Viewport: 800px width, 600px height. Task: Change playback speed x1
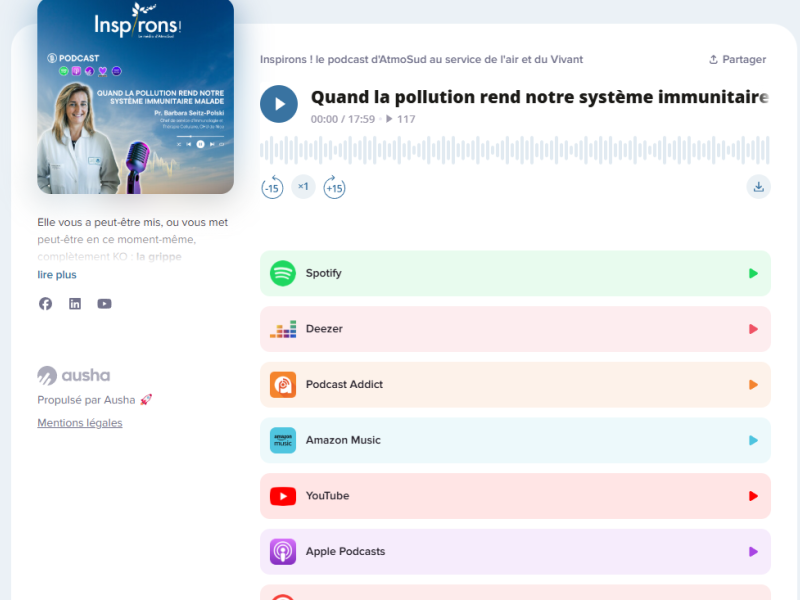[x=303, y=187]
